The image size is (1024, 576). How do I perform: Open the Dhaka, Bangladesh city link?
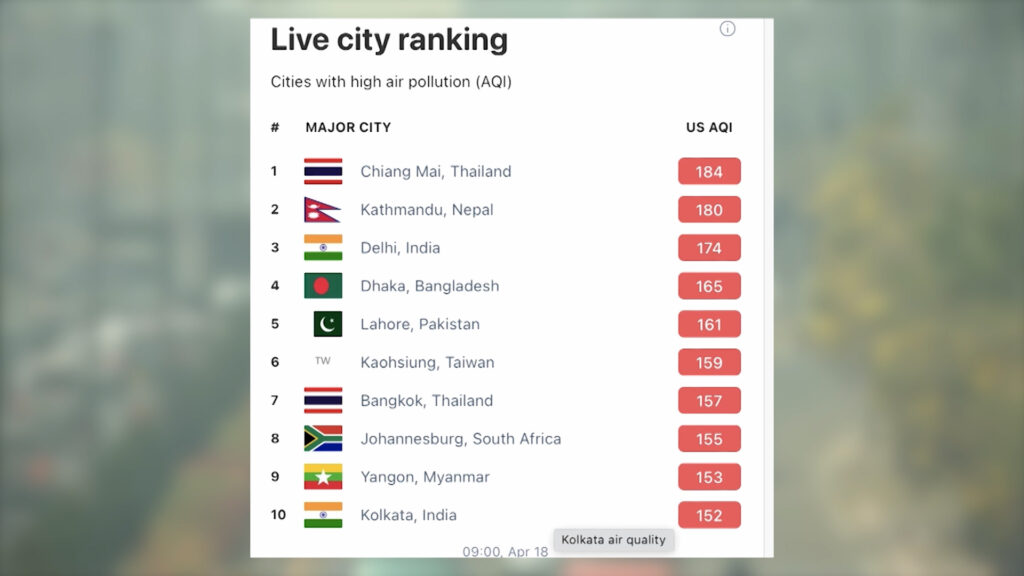430,286
